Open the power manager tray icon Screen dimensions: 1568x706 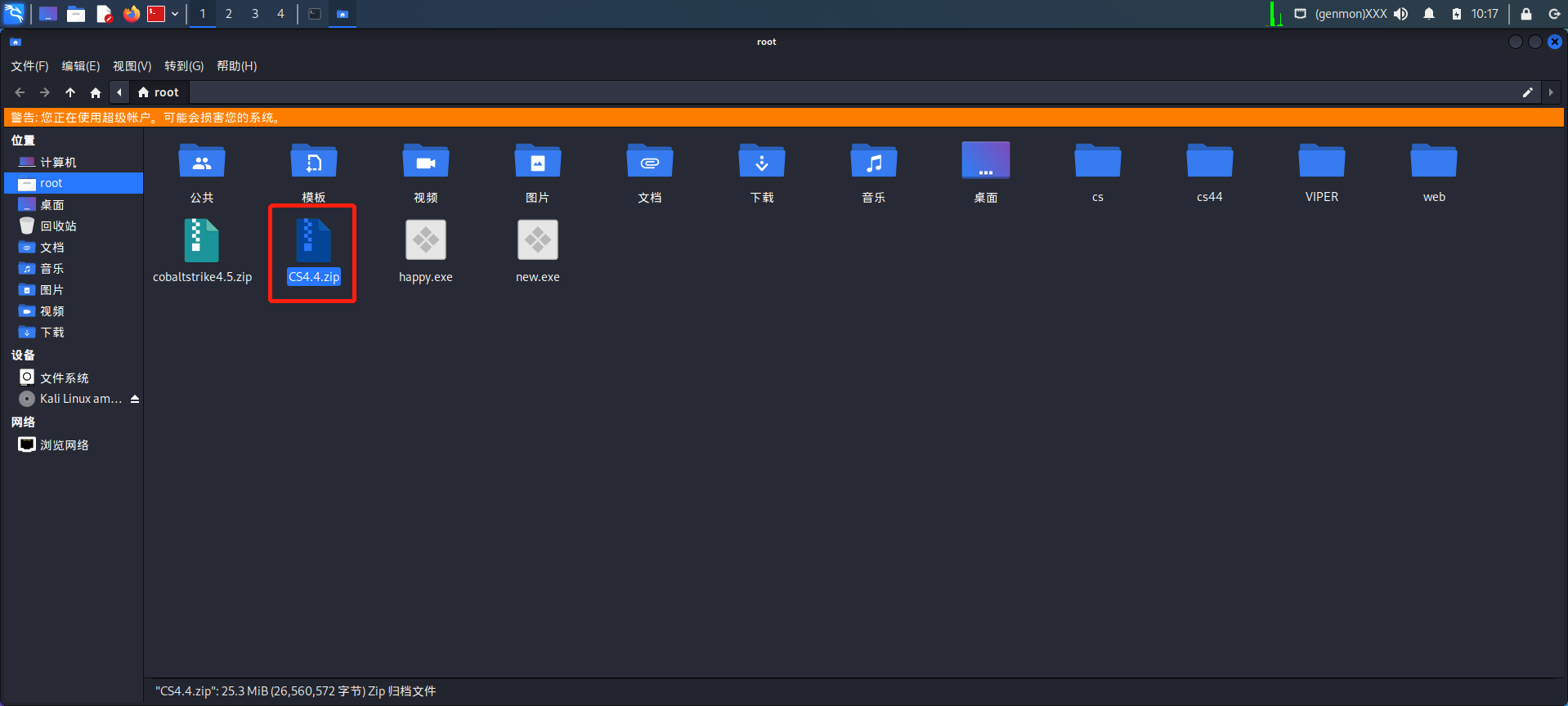pos(1457,14)
